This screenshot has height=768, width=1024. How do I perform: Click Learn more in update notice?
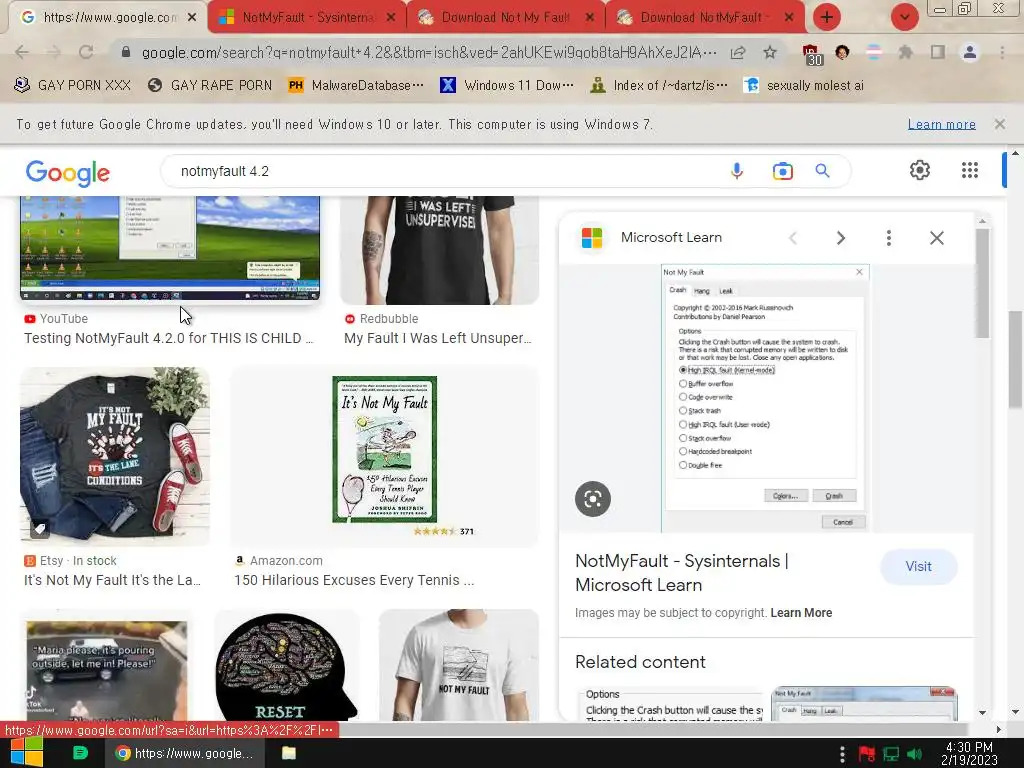coord(942,124)
